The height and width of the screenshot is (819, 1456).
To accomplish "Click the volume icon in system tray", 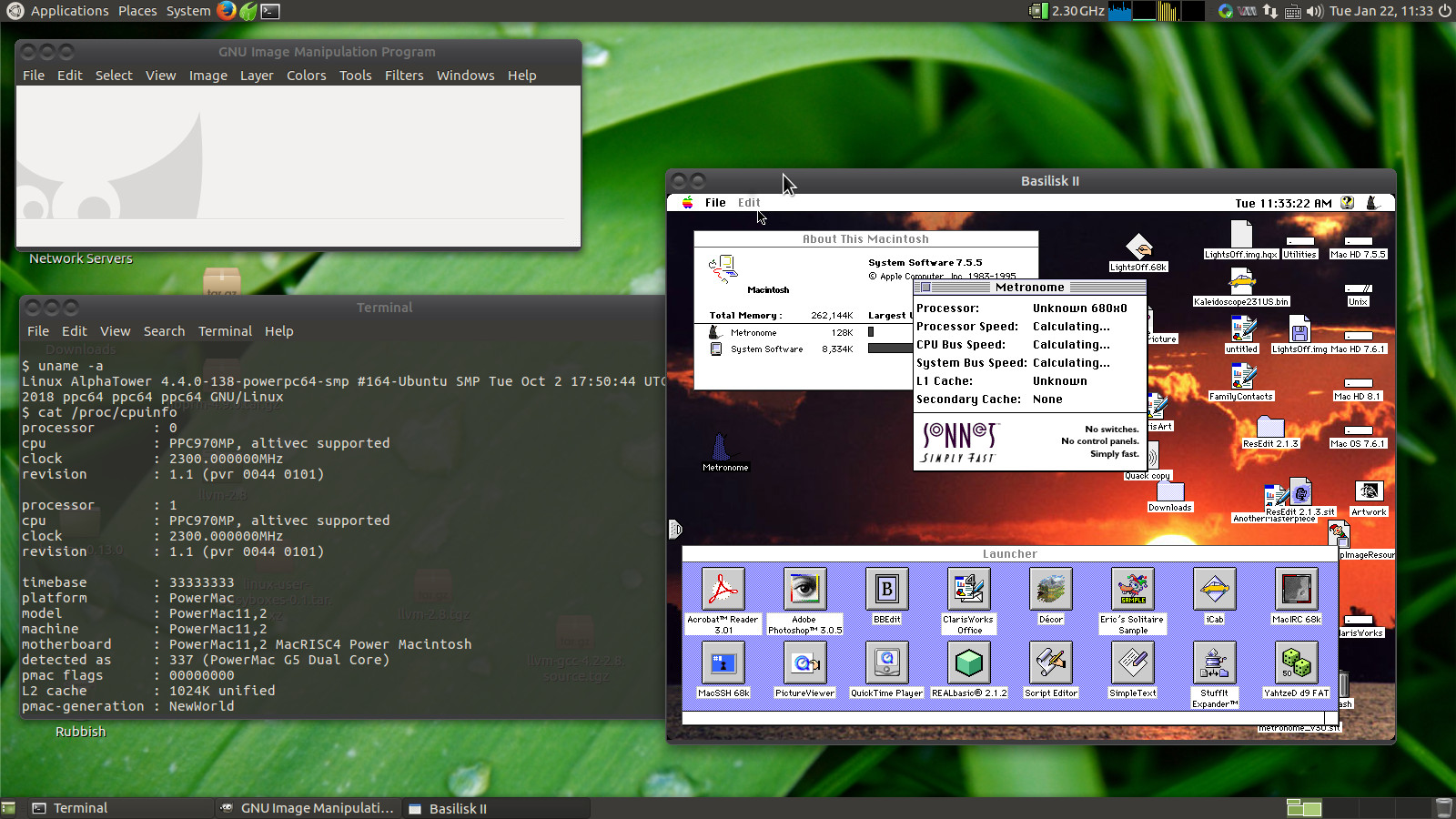I will 1315,11.
